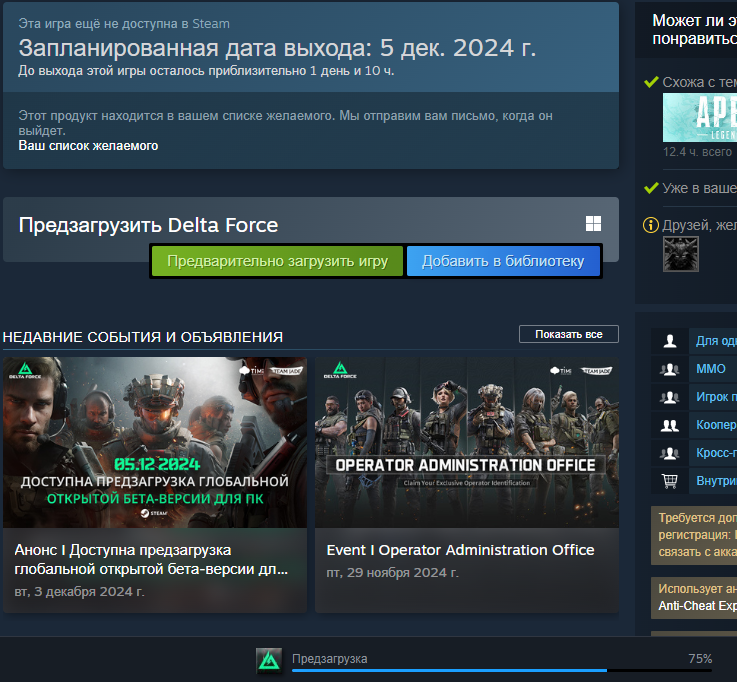This screenshot has width=737, height=682.
Task: Open the Operator Administration Office event image
Action: tap(467, 442)
